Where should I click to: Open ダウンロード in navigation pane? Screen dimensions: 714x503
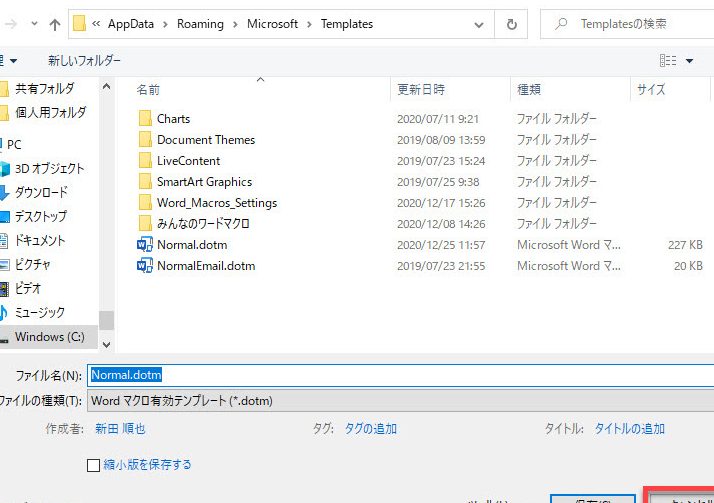pyautogui.click(x=41, y=192)
